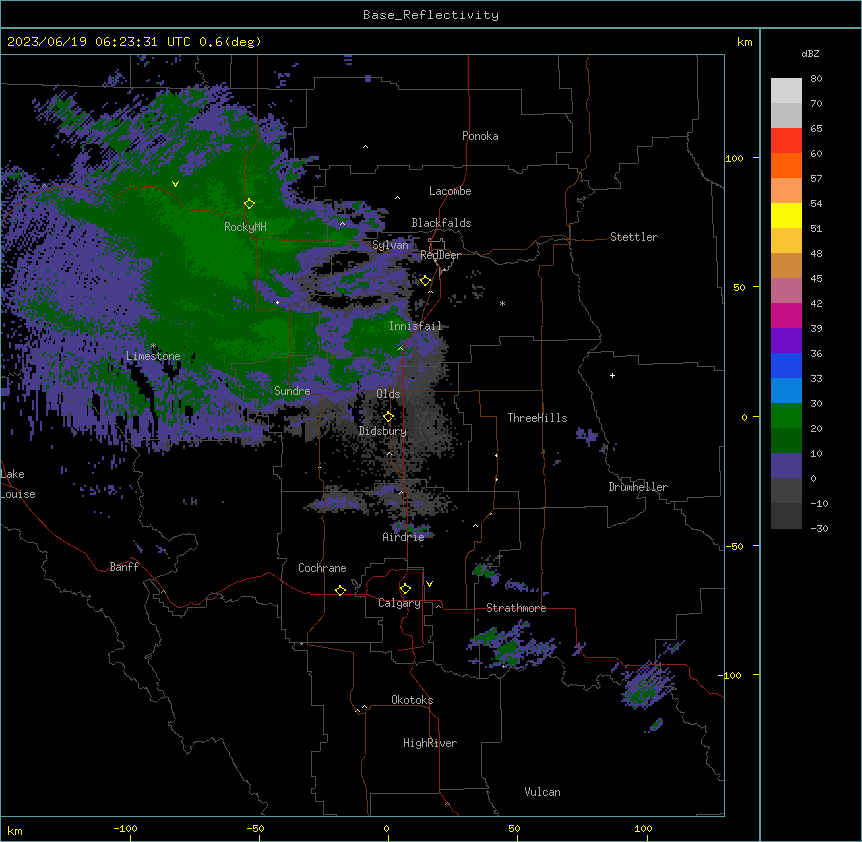This screenshot has height=842, width=862.
Task: Click the yellow V marker northwest of RockyMH
Action: [x=175, y=184]
